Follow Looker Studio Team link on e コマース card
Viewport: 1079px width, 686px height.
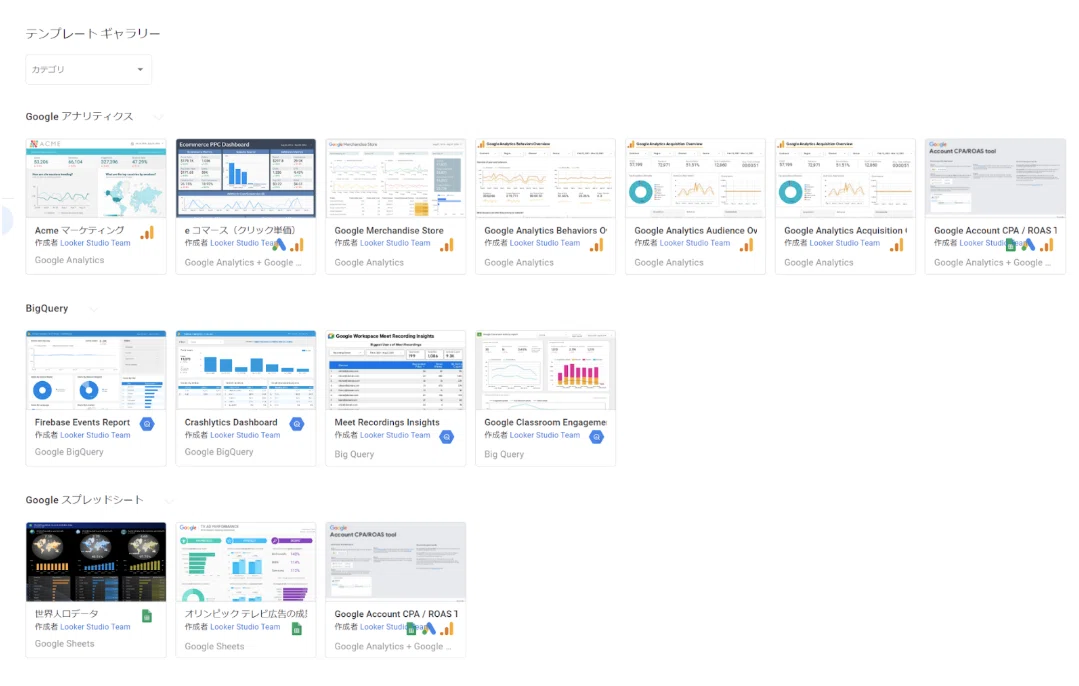click(242, 243)
